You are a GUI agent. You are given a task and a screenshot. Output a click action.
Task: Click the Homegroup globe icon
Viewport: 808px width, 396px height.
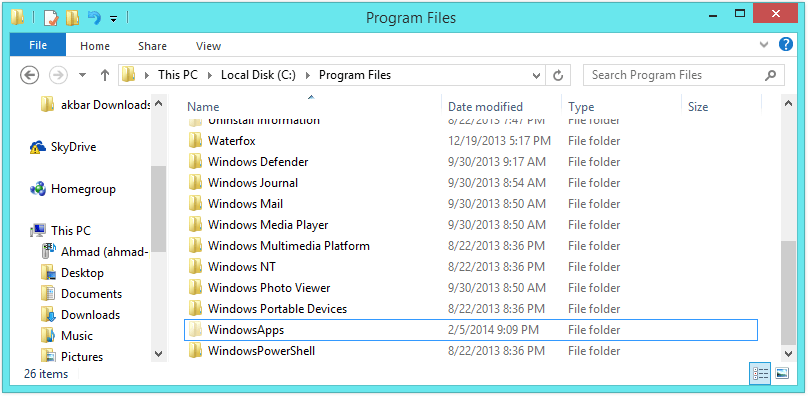[x=38, y=189]
